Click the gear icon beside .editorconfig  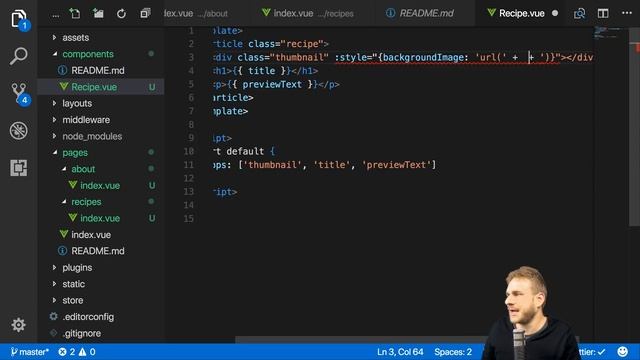click(53, 316)
